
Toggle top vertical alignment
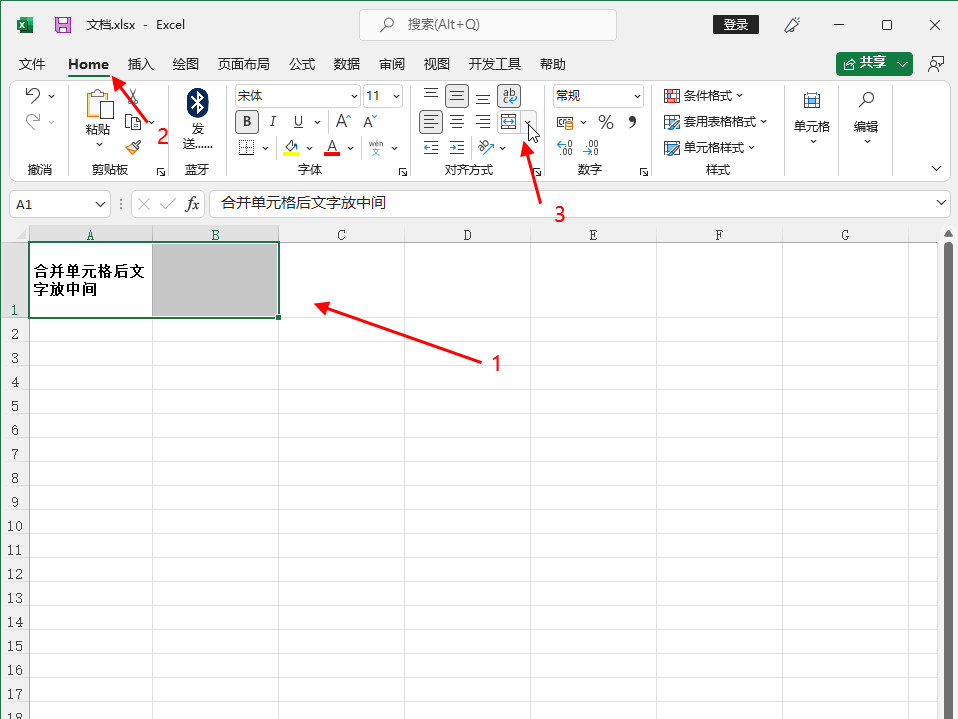click(x=431, y=95)
